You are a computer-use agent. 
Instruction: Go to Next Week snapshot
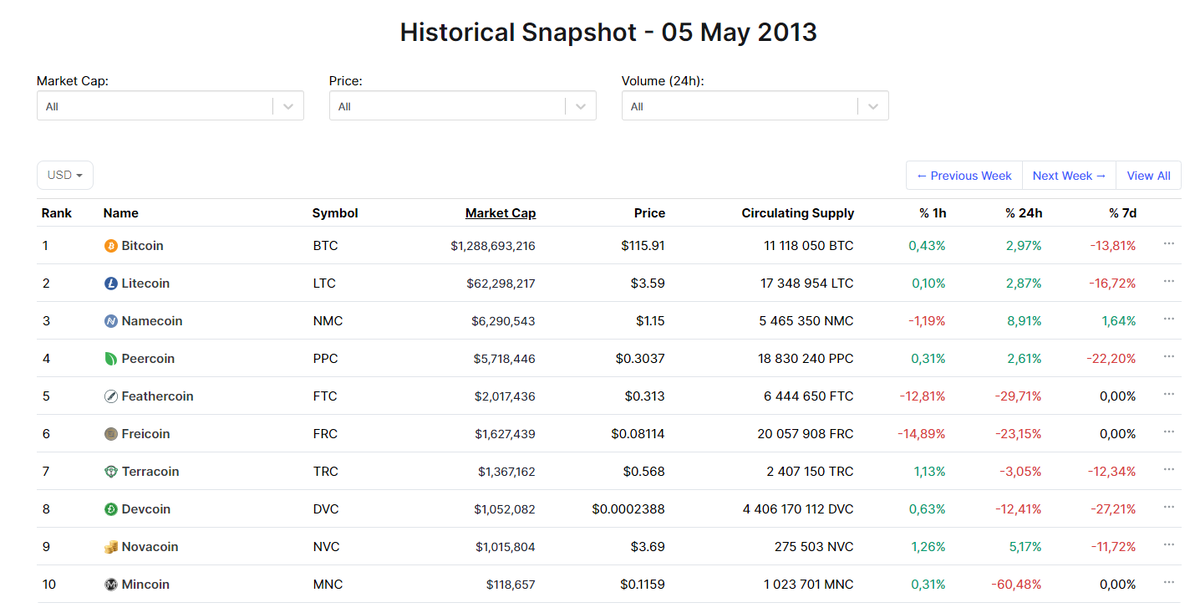click(x=1069, y=176)
